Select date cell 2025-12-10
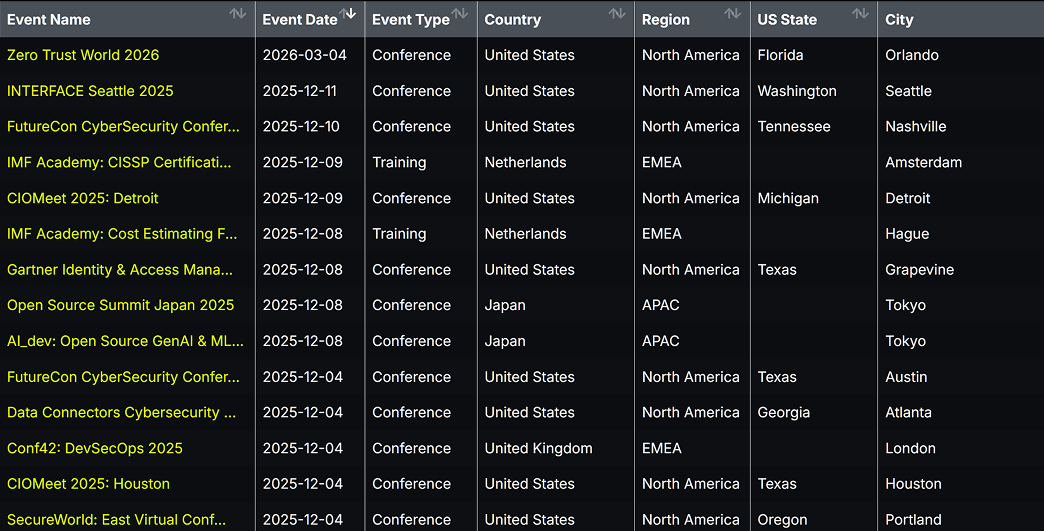 click(x=301, y=126)
